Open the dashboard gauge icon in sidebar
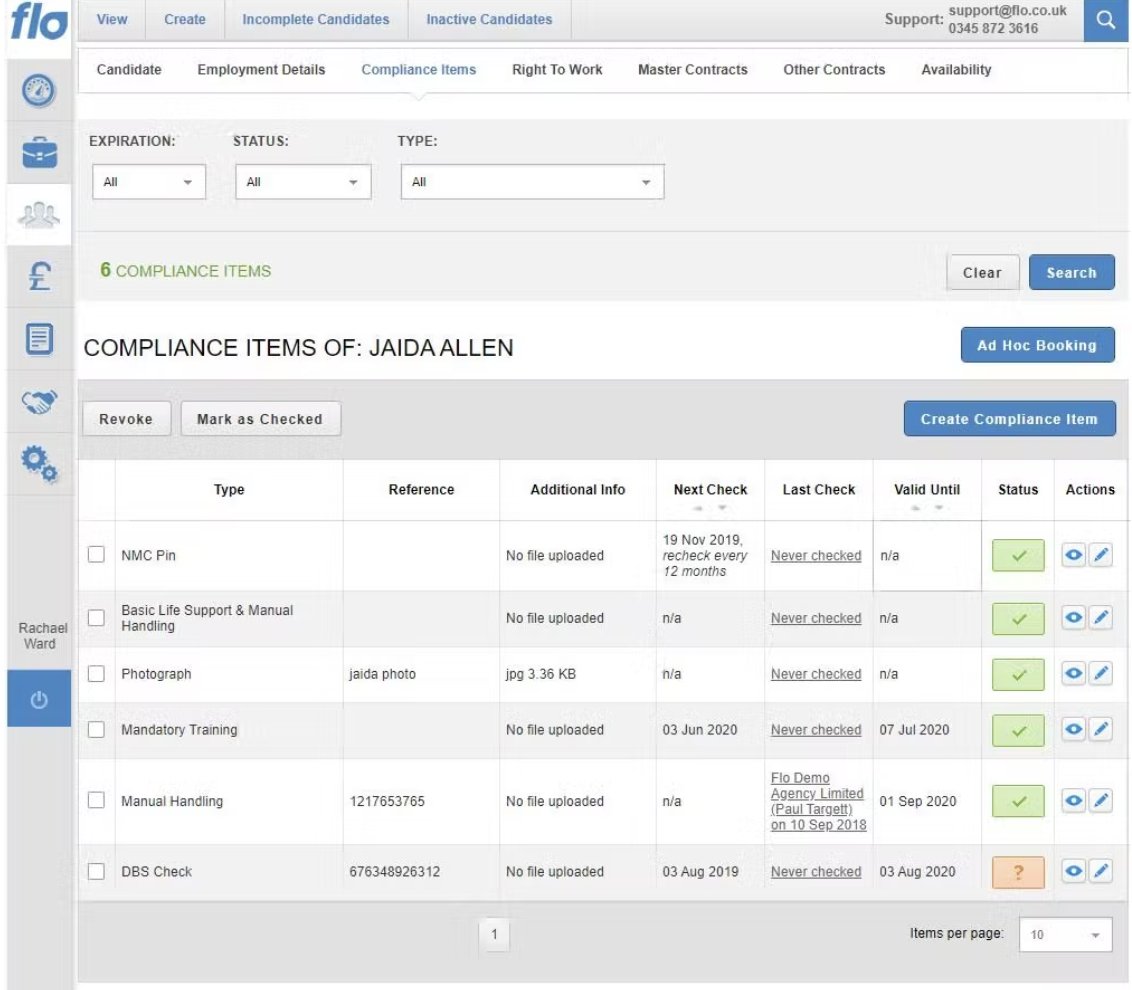Screen dimensions: 1132x990 (x=38, y=90)
